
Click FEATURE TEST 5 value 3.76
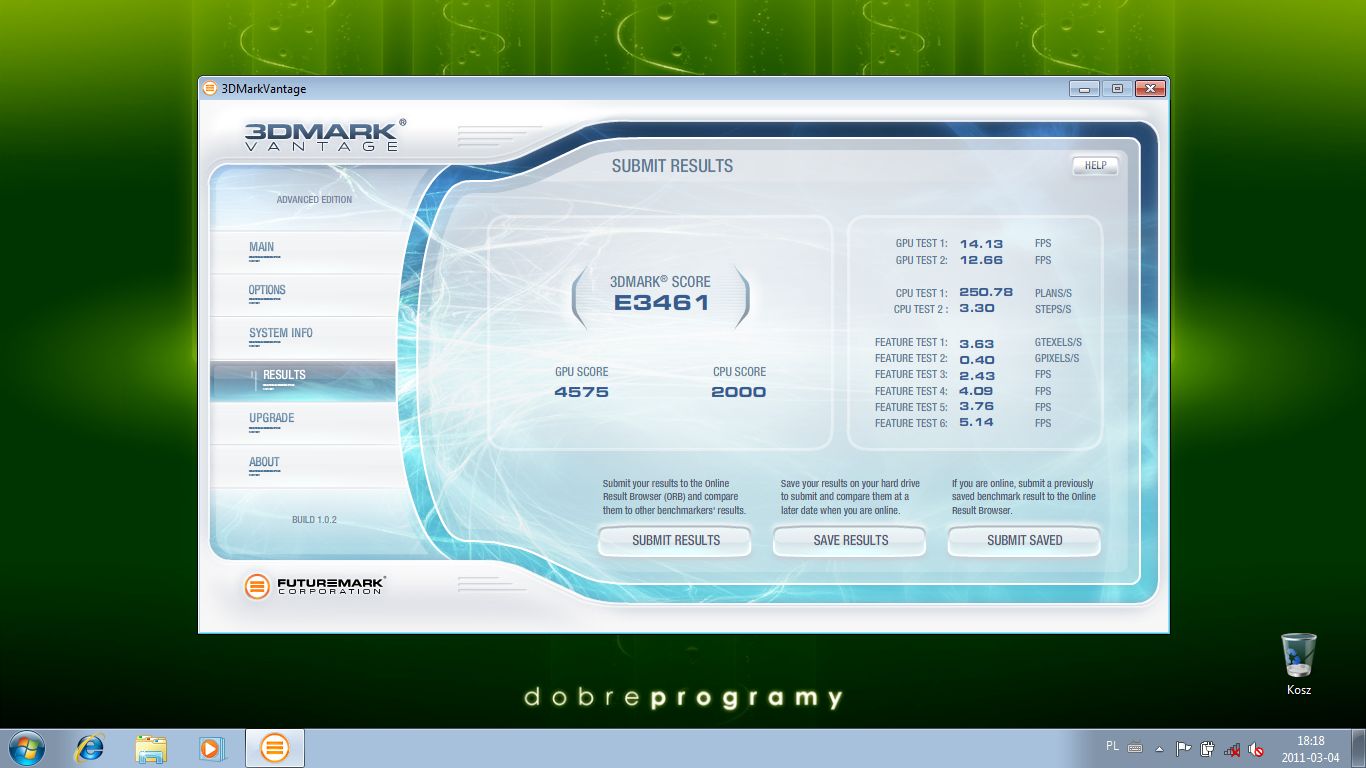tap(976, 407)
